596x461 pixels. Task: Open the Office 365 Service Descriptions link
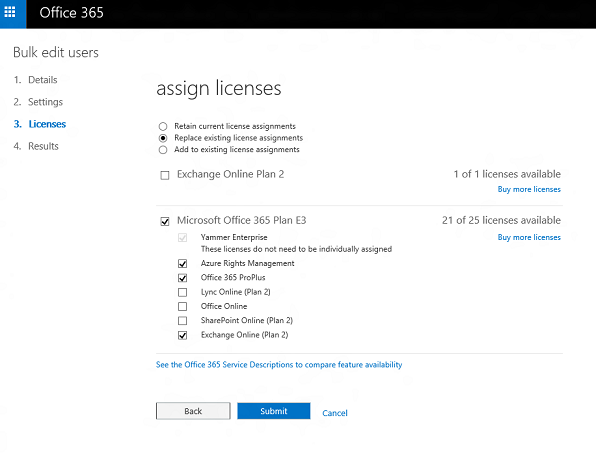point(279,365)
